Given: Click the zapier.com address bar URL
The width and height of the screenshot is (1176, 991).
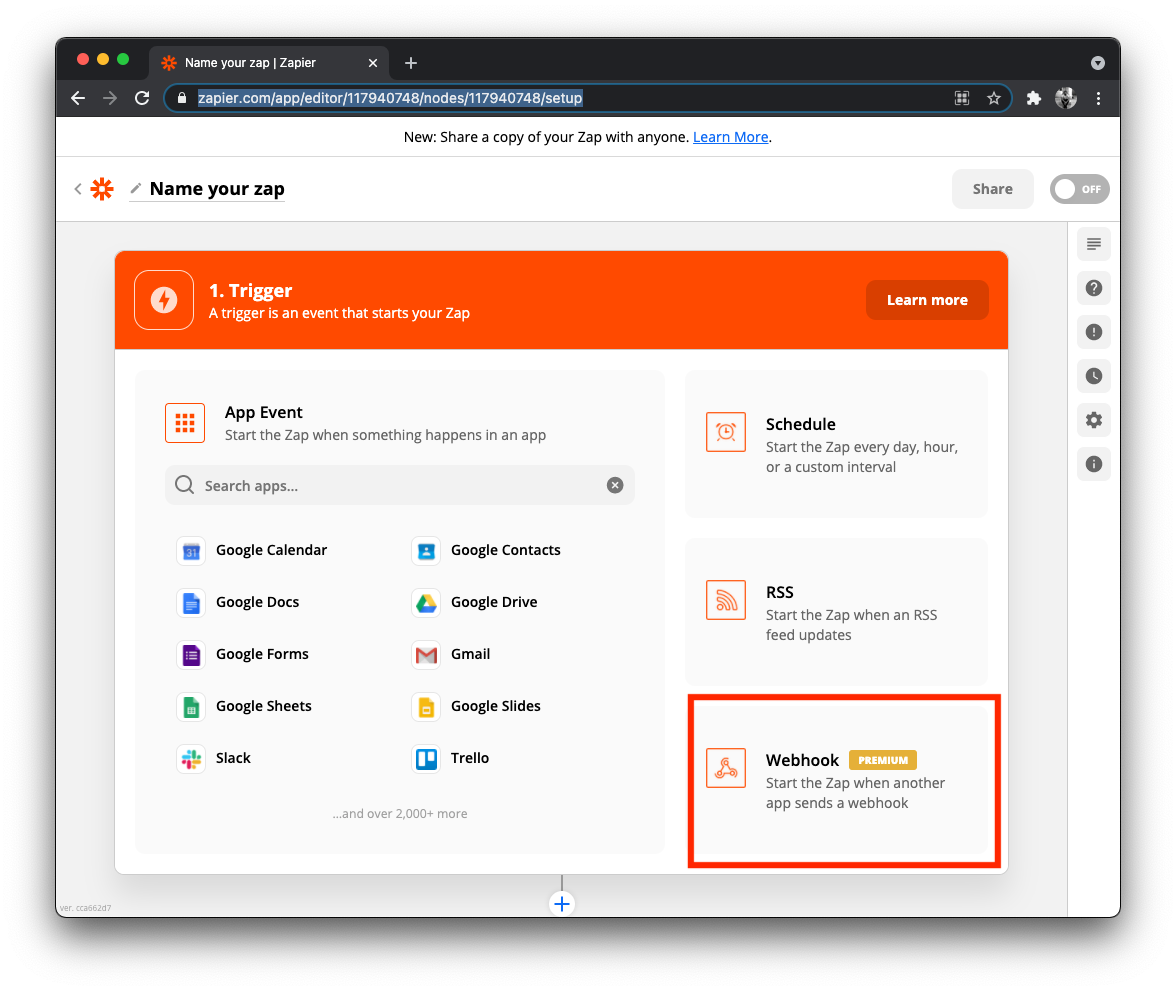Looking at the screenshot, I should coord(390,98).
